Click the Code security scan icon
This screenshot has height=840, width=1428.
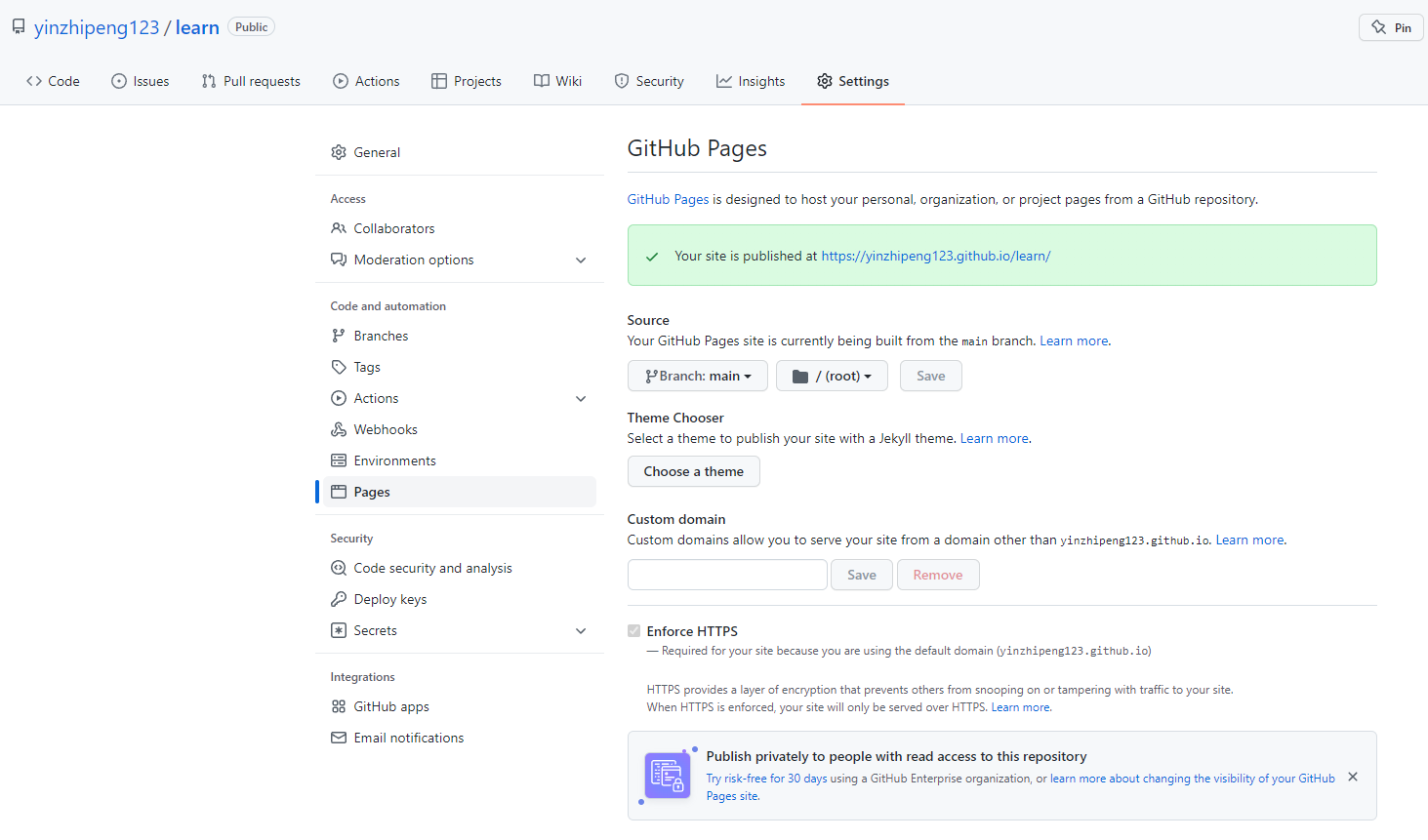point(339,568)
